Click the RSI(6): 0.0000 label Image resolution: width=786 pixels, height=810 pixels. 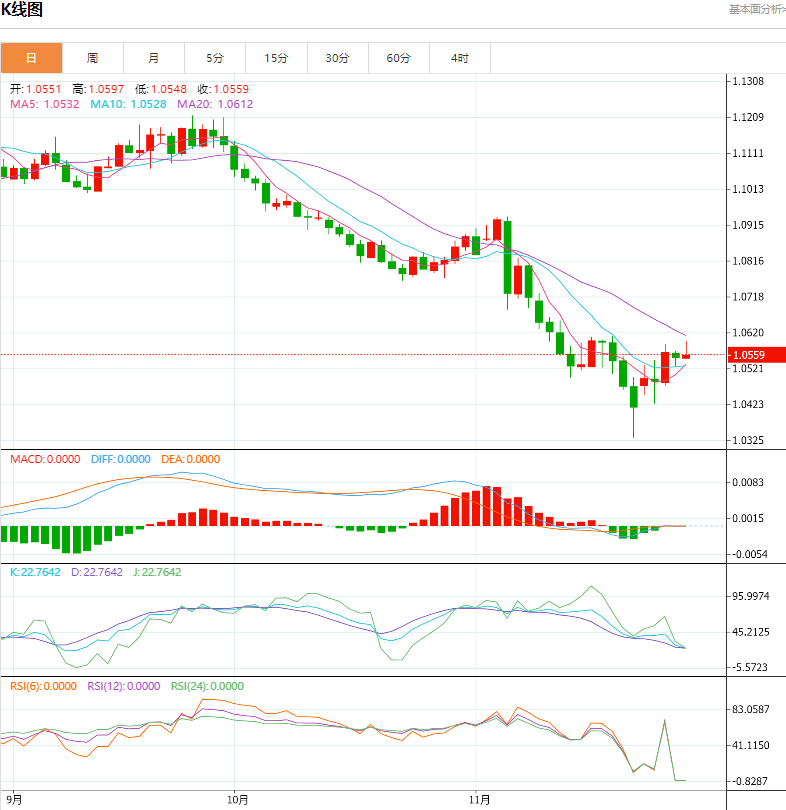coord(43,686)
